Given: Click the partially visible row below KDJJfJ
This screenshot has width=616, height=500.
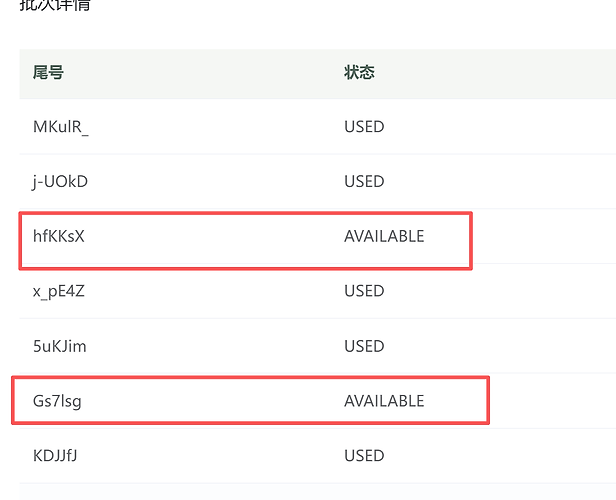Looking at the screenshot, I should click(x=317, y=492).
